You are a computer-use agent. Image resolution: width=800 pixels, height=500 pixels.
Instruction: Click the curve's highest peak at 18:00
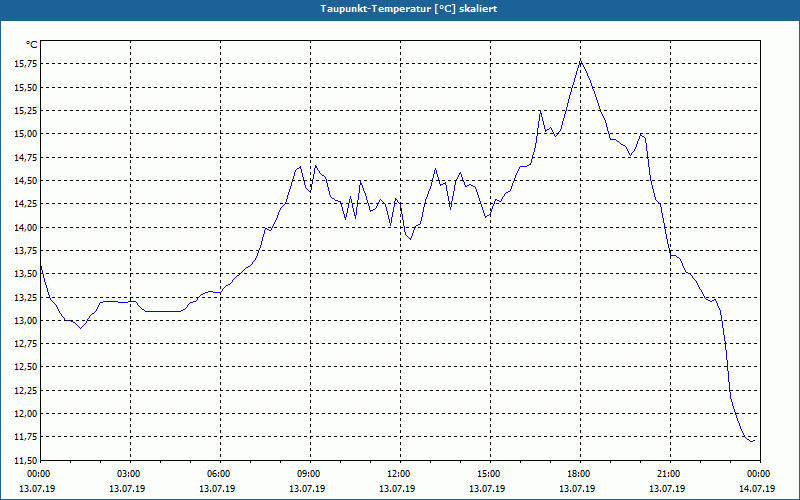click(581, 60)
